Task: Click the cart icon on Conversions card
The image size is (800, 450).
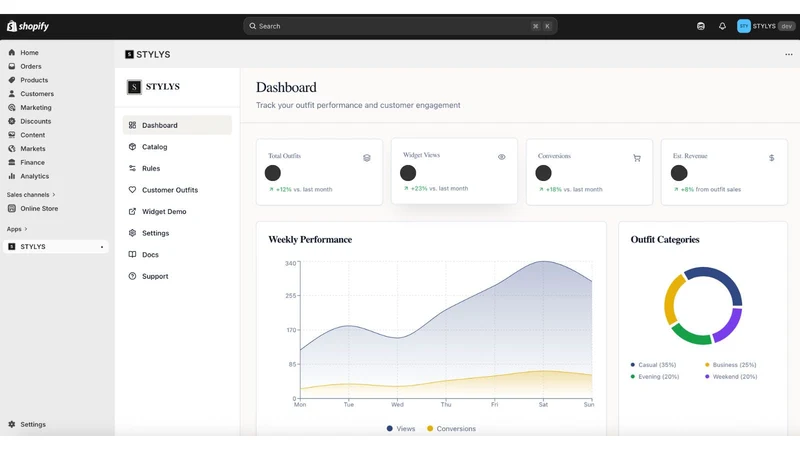Action: pyautogui.click(x=637, y=158)
